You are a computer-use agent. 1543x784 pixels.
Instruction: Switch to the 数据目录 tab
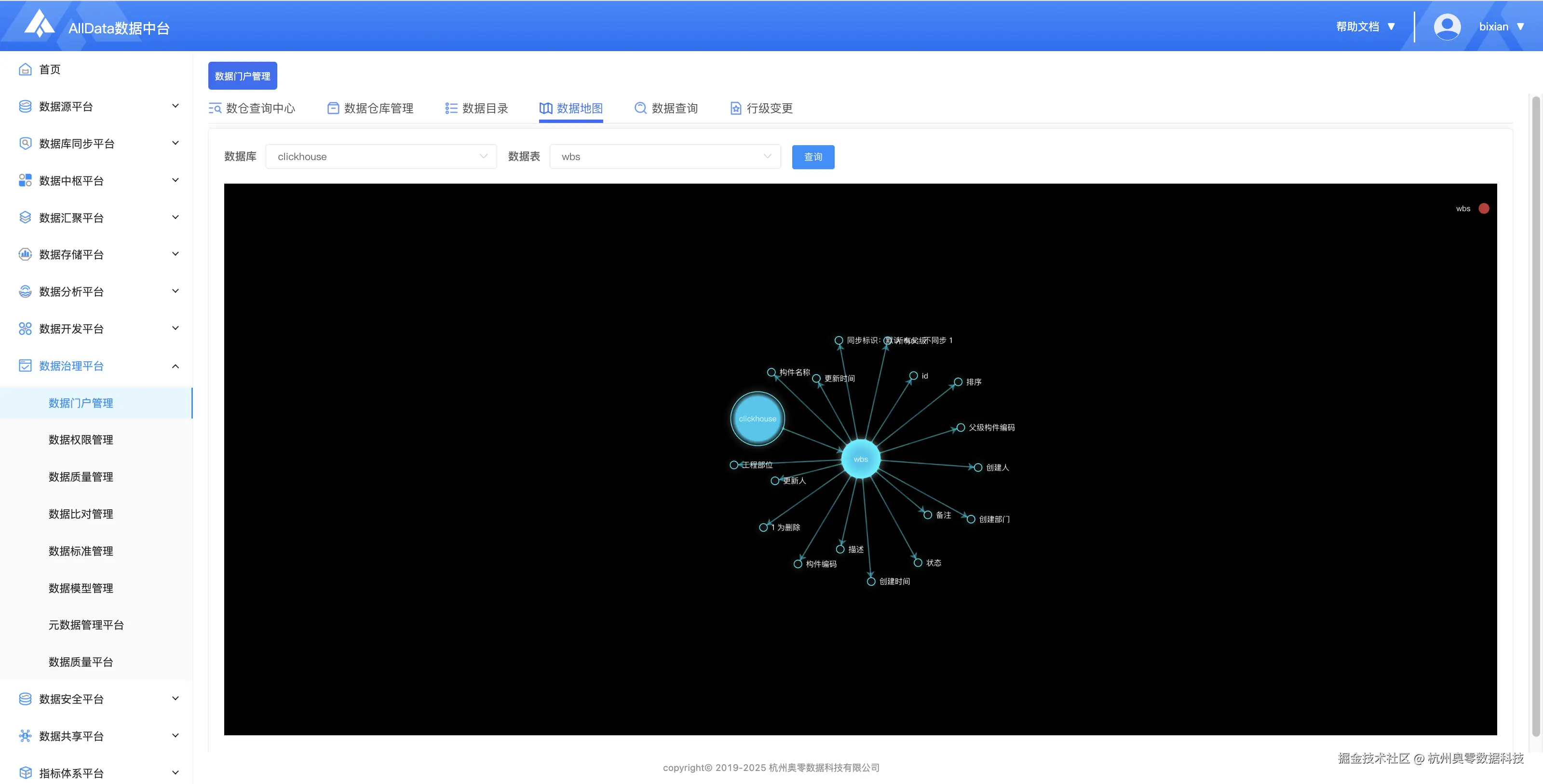coord(477,108)
